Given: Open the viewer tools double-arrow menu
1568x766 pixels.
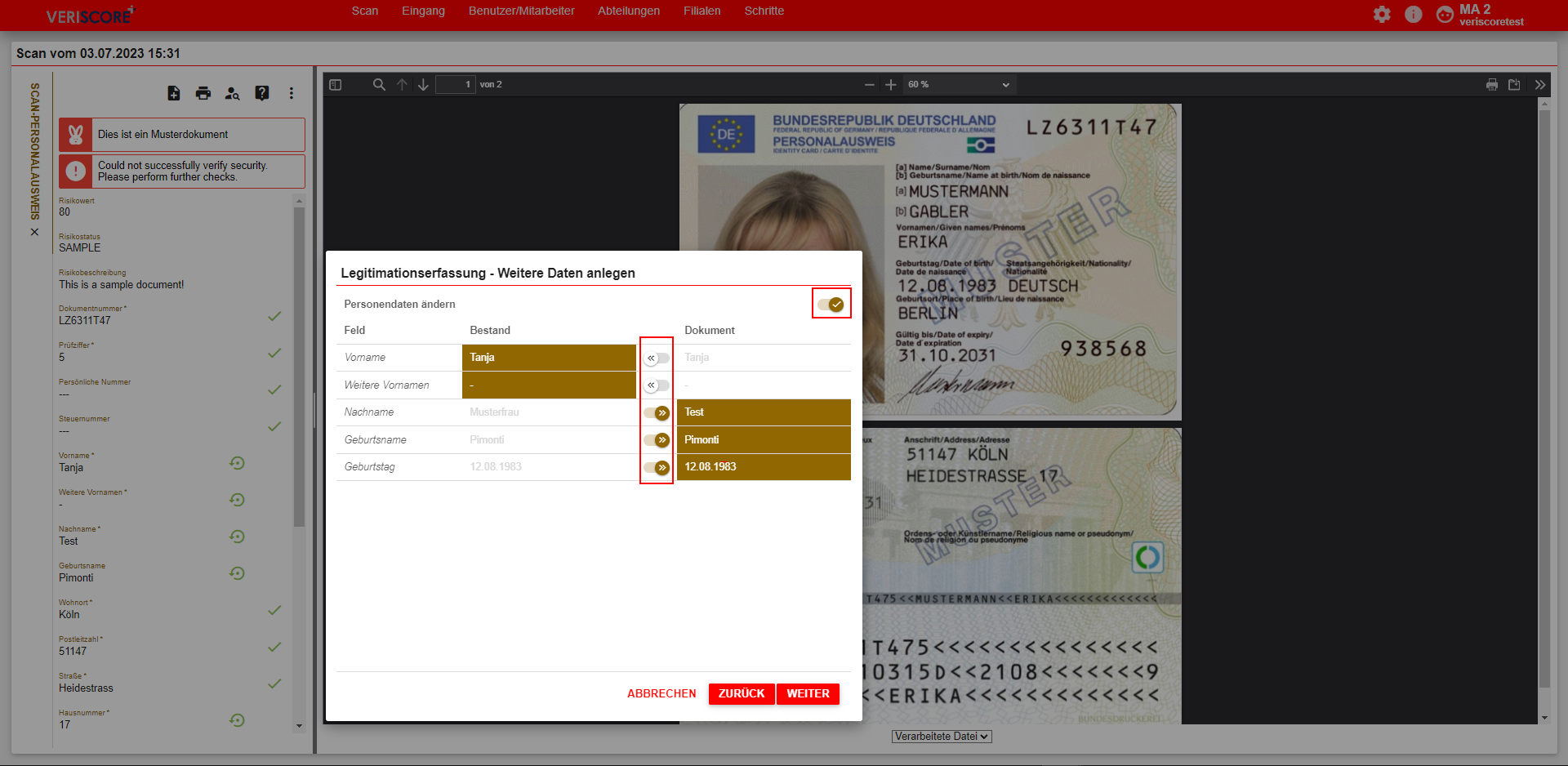Looking at the screenshot, I should (1540, 84).
